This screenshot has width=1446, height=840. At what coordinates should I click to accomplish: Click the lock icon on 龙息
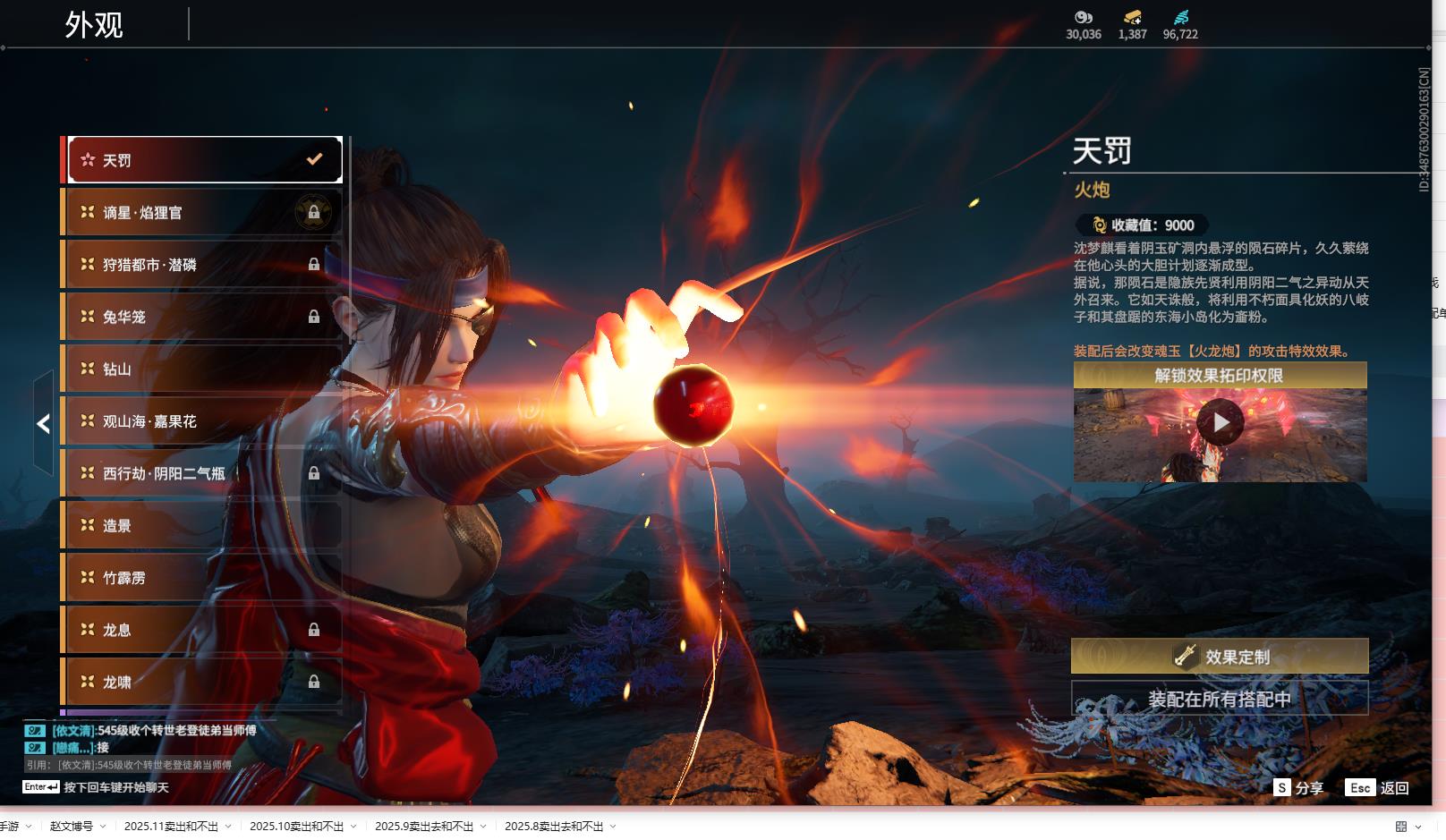[x=314, y=629]
